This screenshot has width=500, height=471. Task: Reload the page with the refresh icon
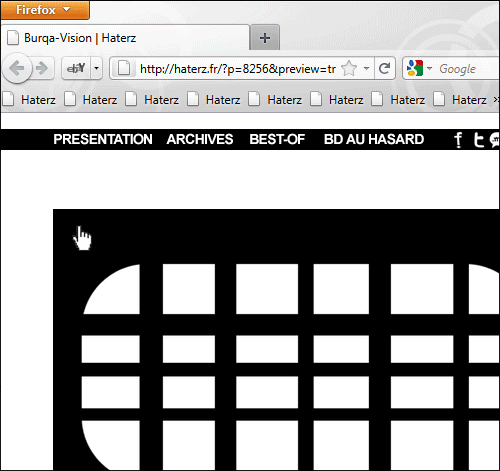coord(385,69)
